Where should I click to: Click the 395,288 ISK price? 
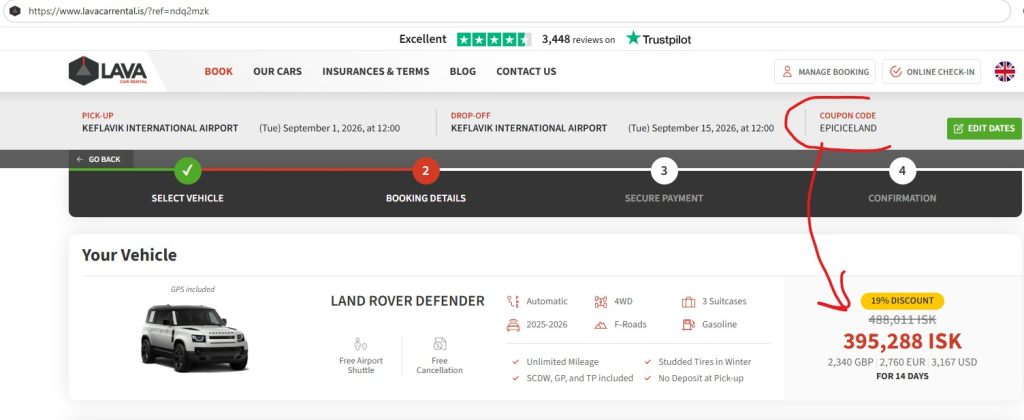click(902, 341)
